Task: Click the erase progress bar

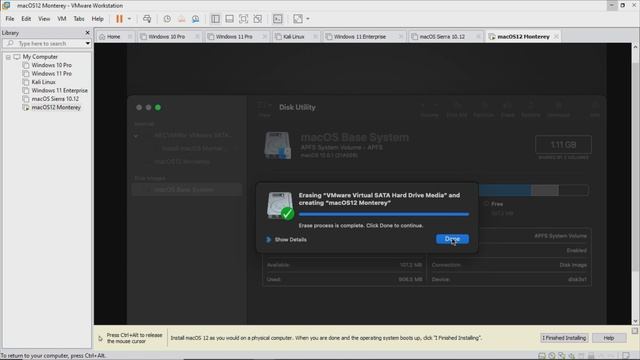Action: click(384, 214)
